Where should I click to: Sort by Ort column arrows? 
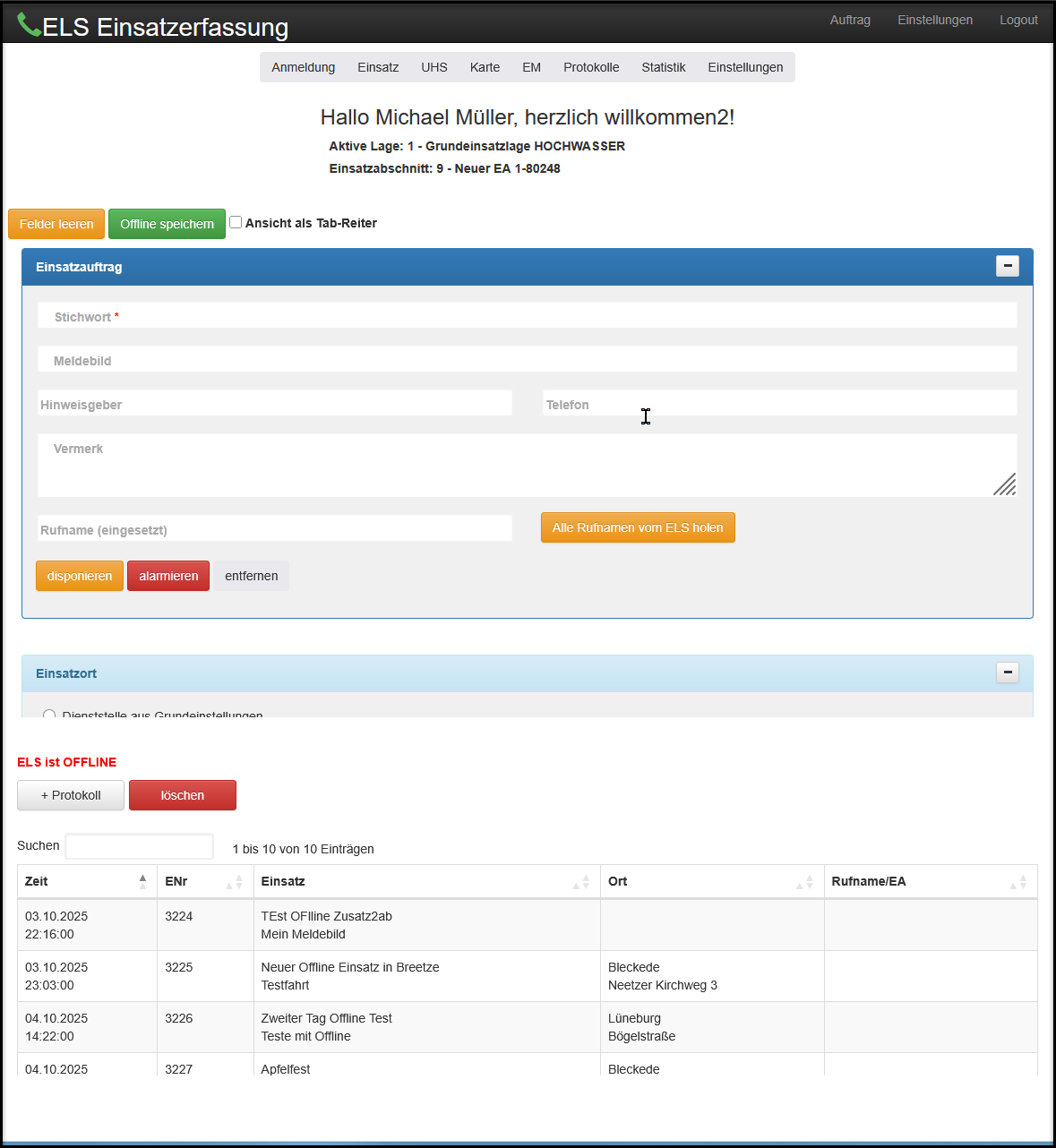point(804,882)
